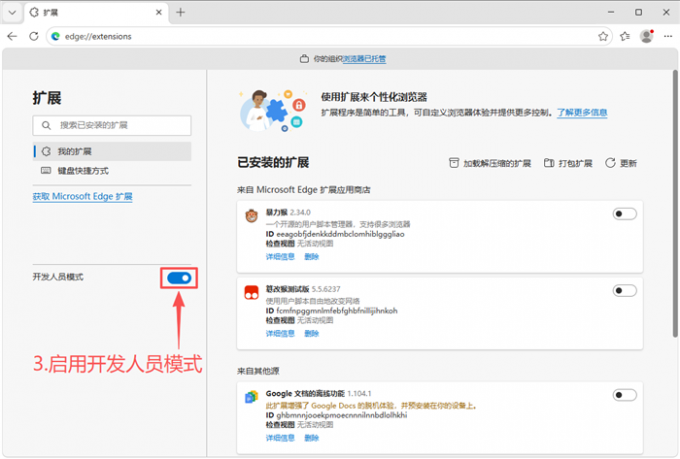Enable Google 文档的离线功能 extension toggle
Image resolution: width=680 pixels, height=459 pixels.
[x=624, y=395]
